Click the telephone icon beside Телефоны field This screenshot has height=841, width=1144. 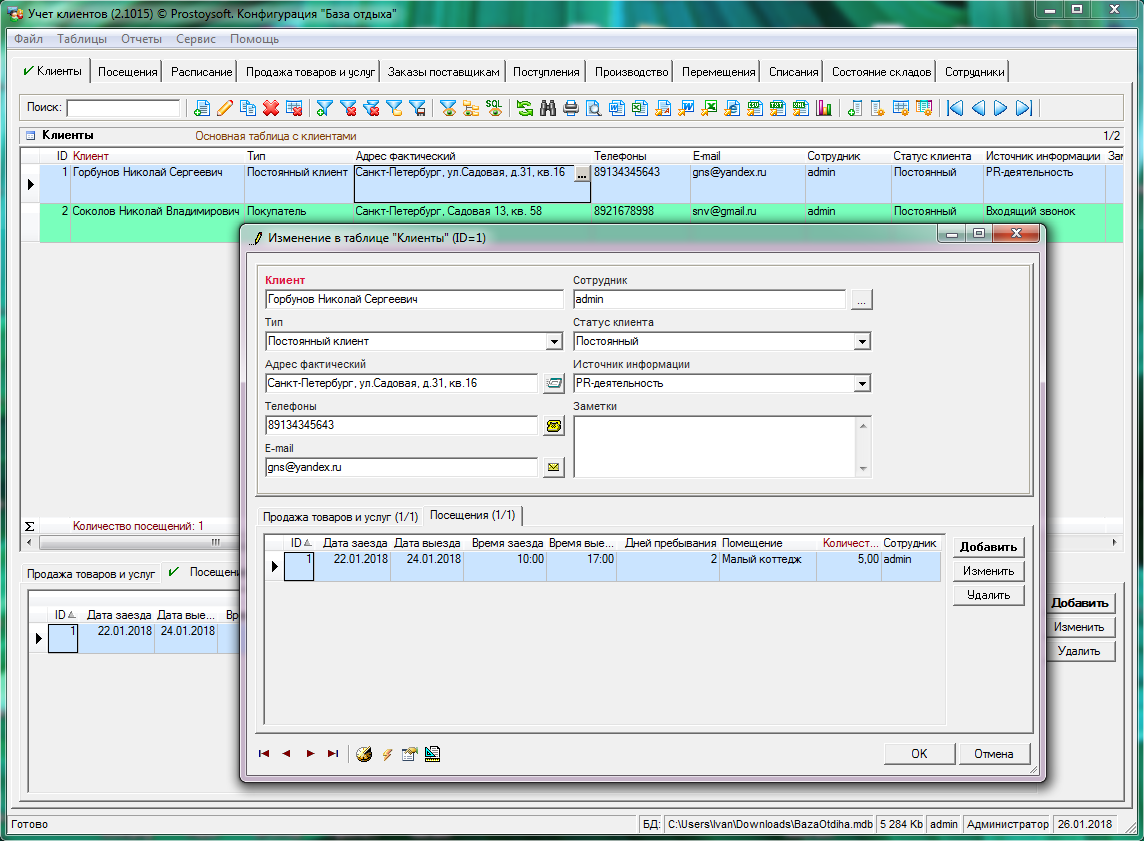[x=553, y=425]
